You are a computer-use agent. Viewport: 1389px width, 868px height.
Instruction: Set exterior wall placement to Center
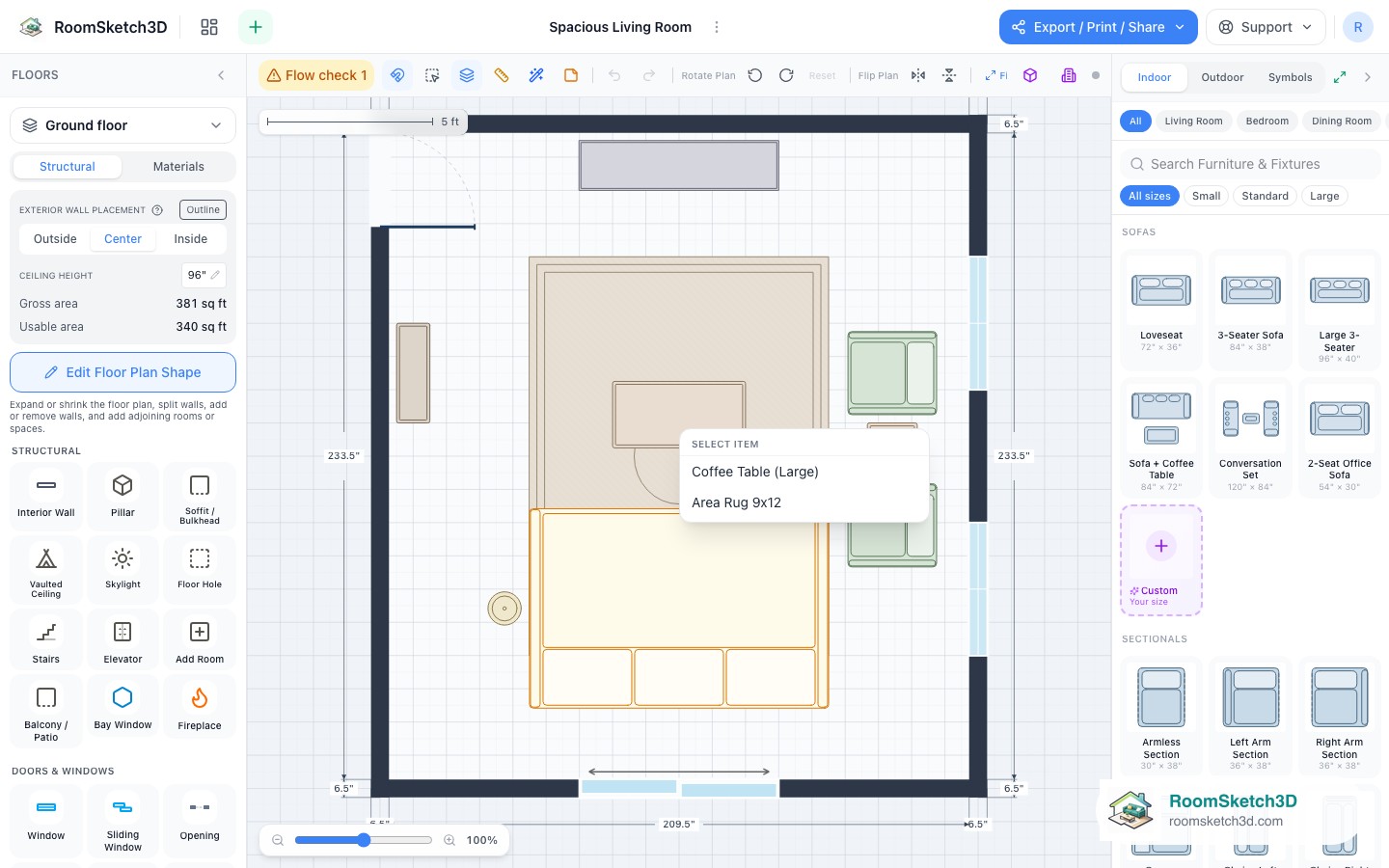[x=123, y=239]
